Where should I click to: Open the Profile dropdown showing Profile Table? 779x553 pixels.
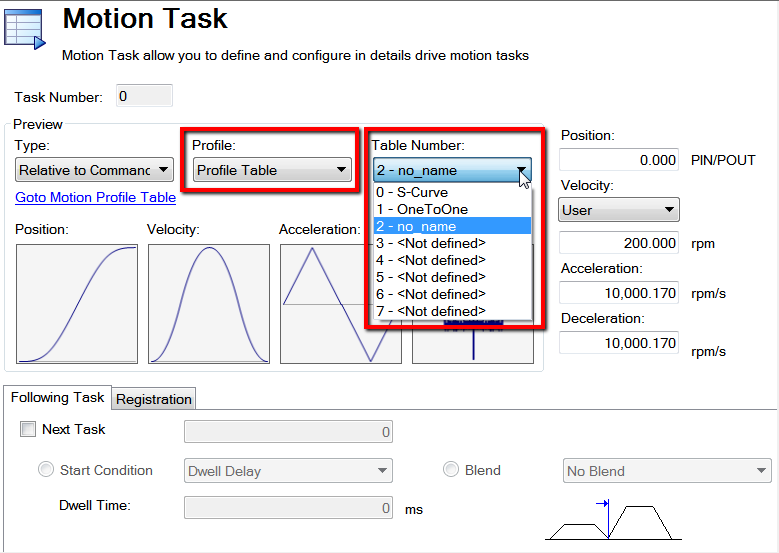point(272,170)
